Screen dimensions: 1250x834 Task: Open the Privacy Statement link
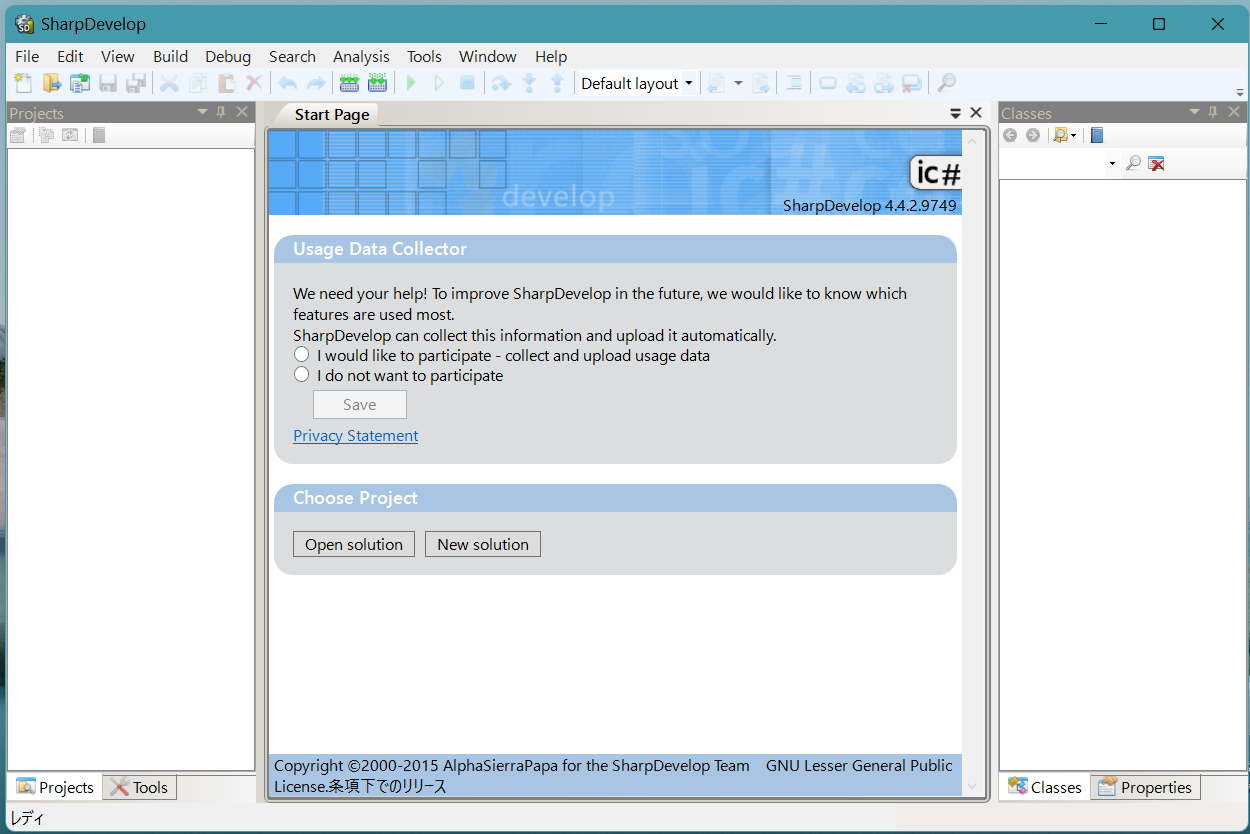pos(355,436)
